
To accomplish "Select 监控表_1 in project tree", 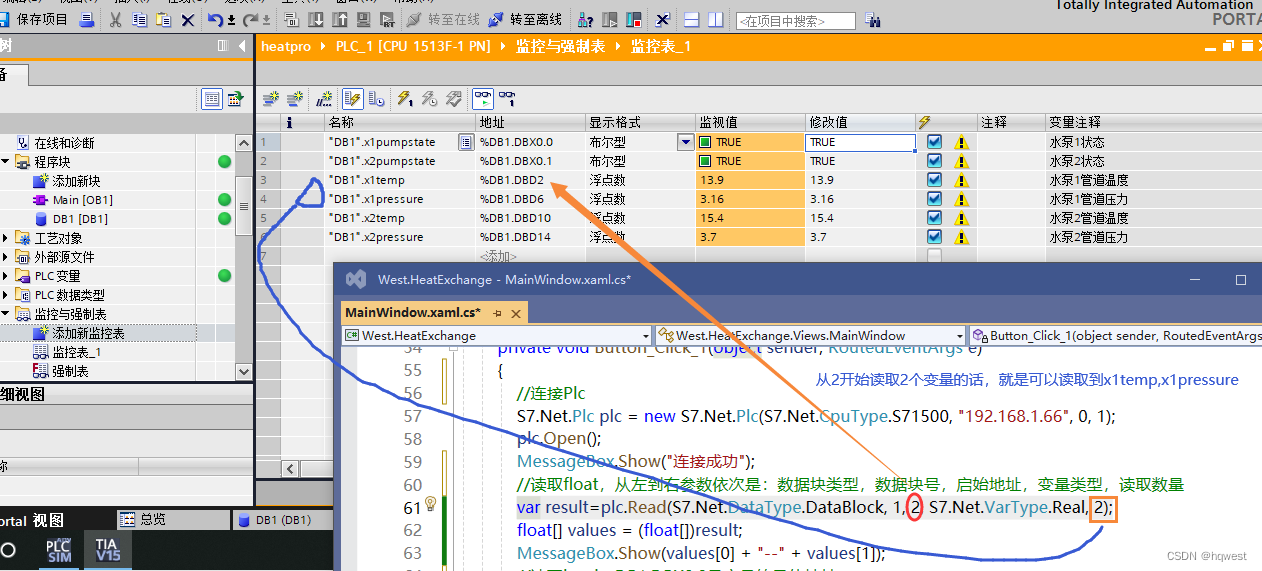I will (x=76, y=352).
